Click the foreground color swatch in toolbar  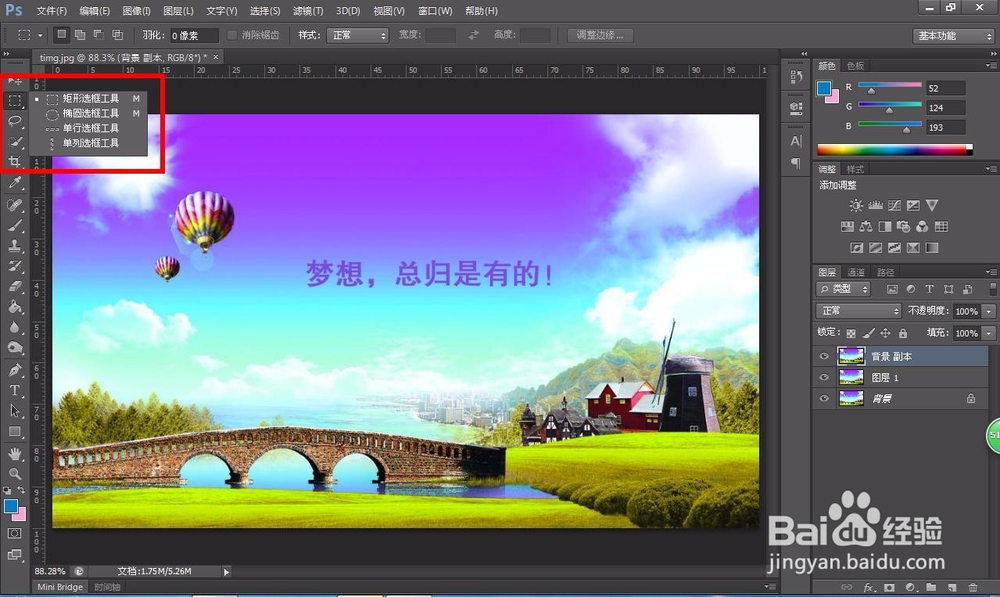click(10, 506)
